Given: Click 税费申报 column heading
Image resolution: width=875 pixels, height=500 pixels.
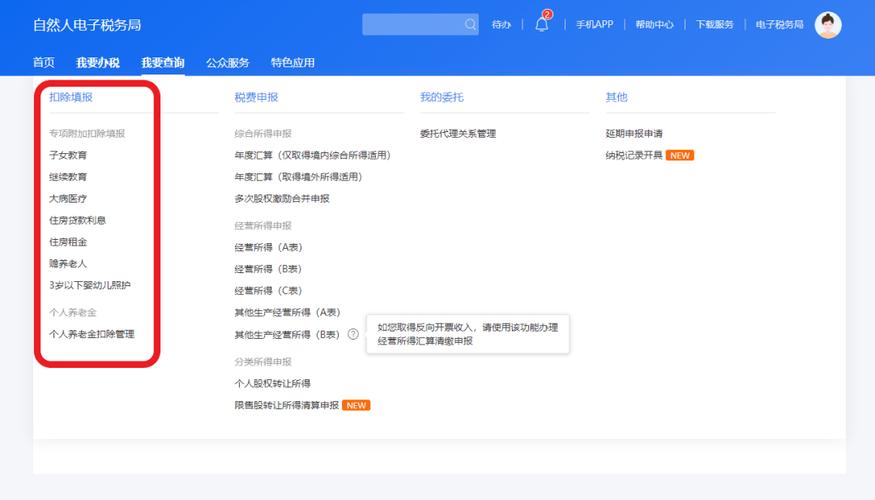Looking at the screenshot, I should [x=256, y=97].
